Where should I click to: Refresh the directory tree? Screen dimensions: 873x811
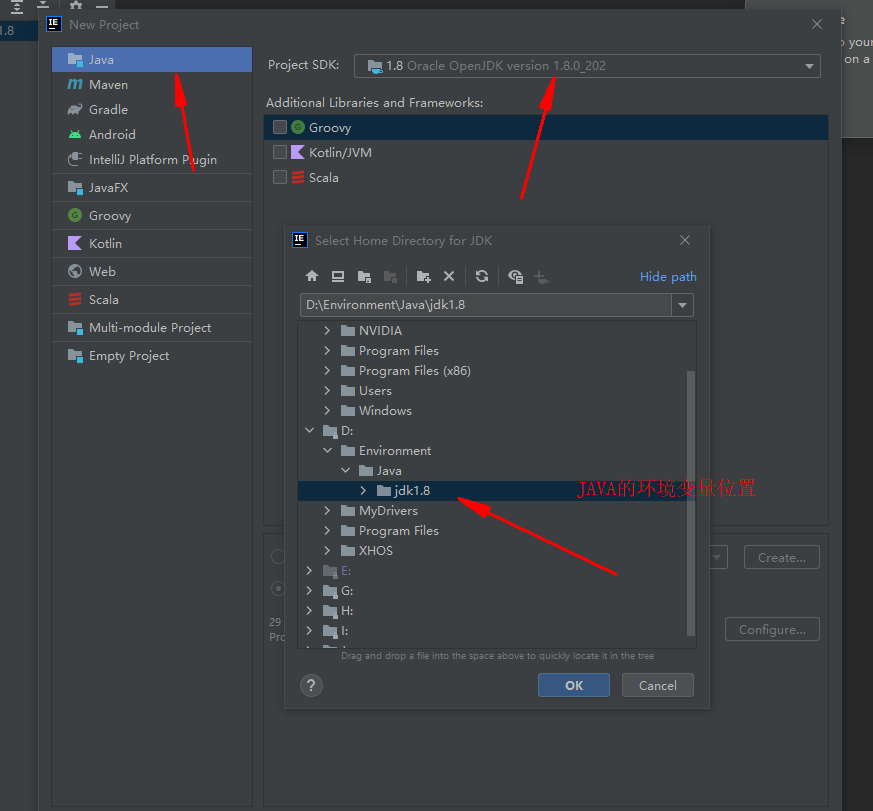point(482,276)
